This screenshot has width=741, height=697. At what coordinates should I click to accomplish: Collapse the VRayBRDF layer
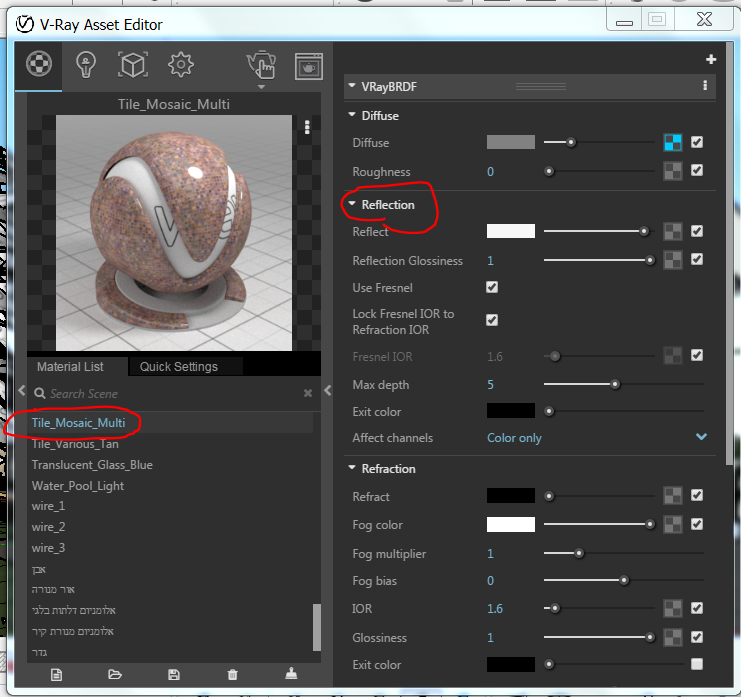coord(352,86)
